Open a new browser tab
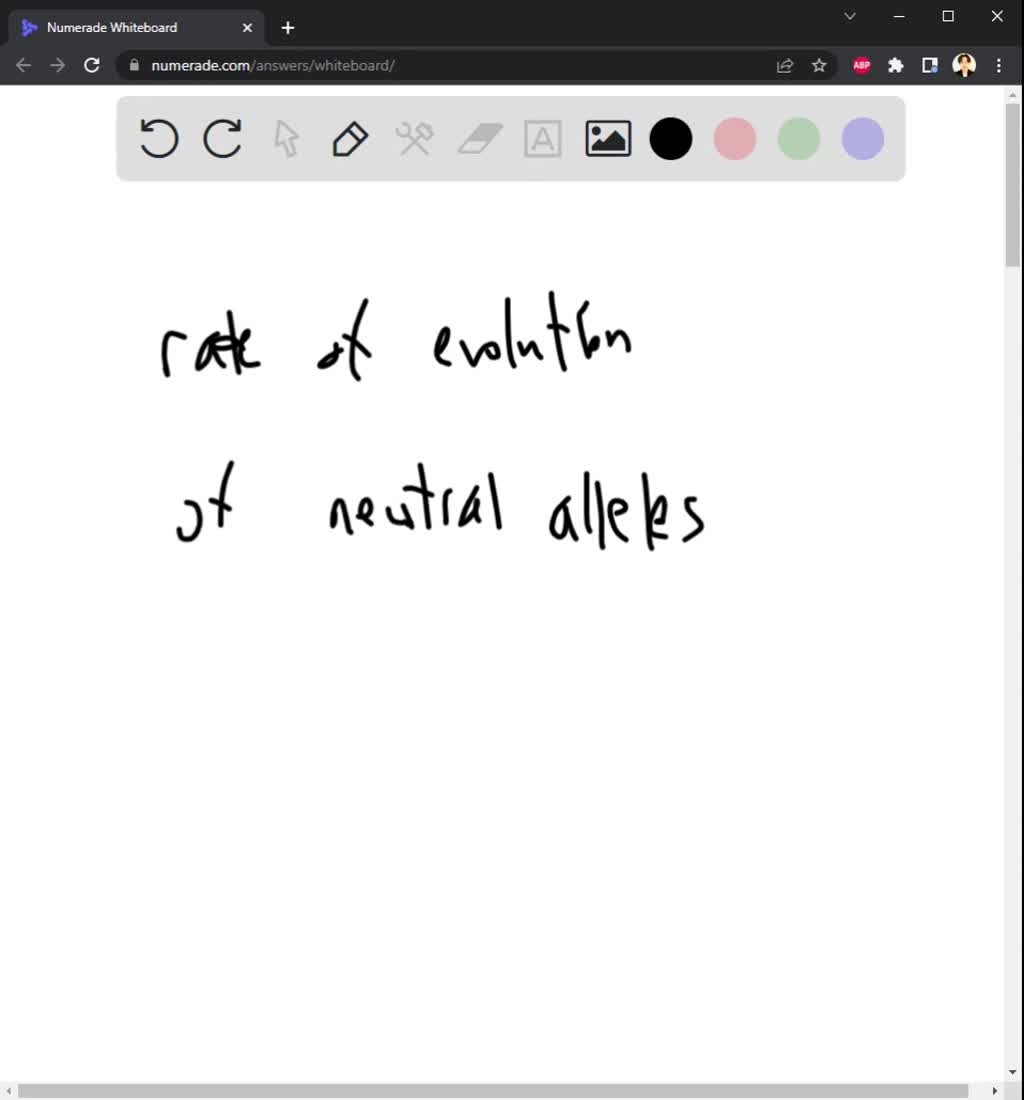This screenshot has width=1024, height=1100. (x=287, y=27)
